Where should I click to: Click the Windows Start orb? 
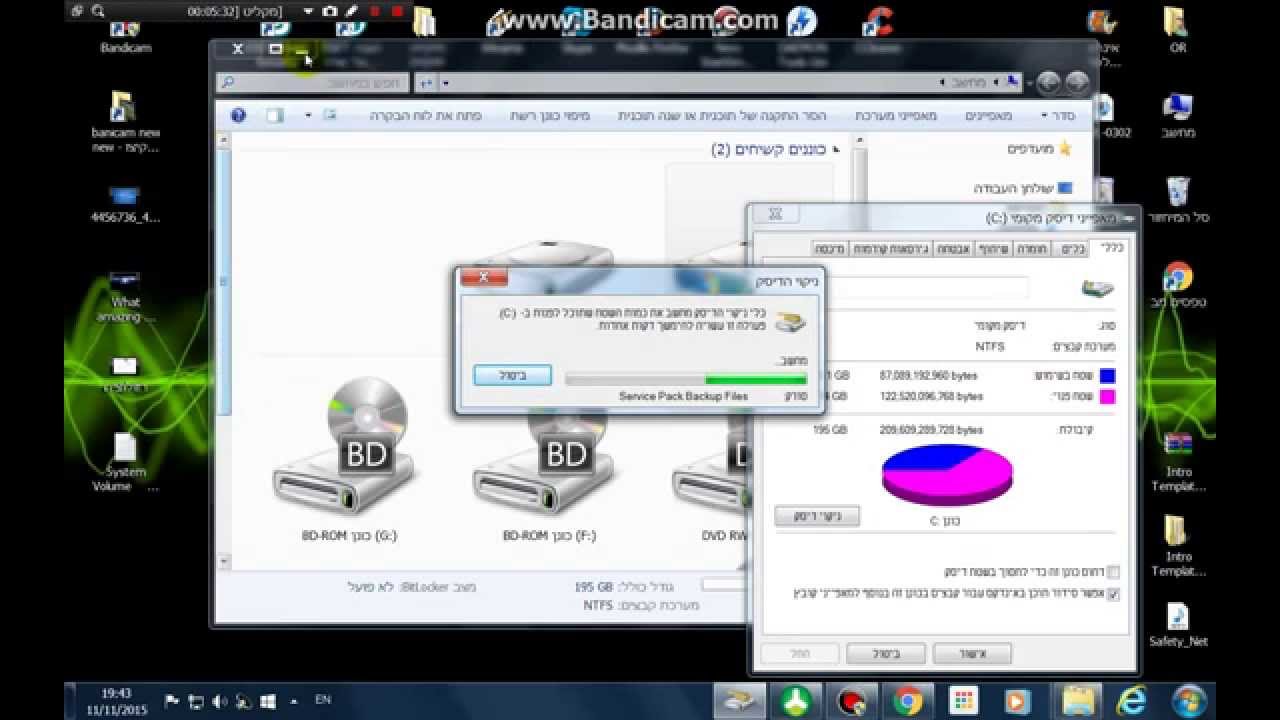(1189, 701)
